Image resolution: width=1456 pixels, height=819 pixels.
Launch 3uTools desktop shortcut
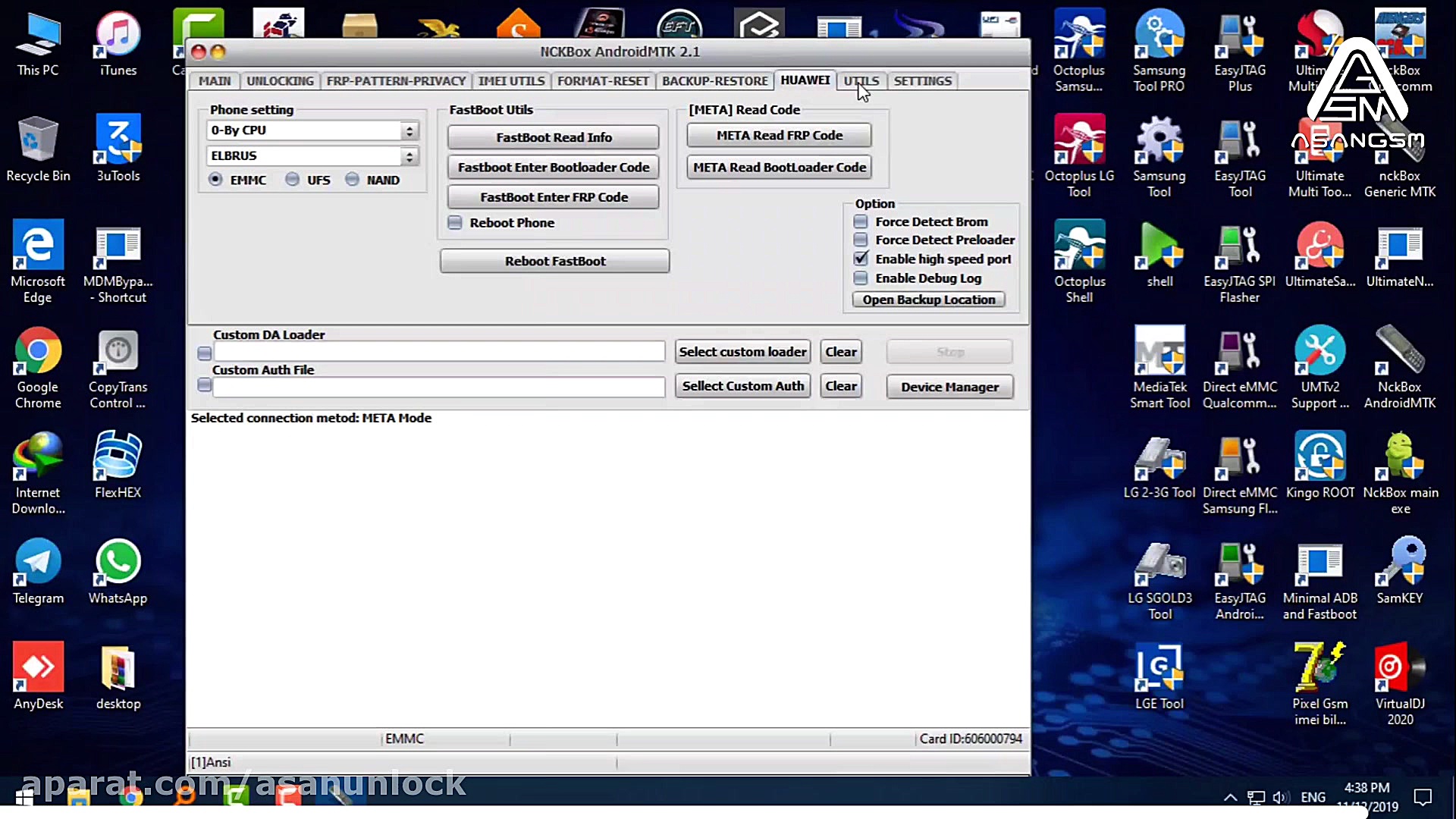click(x=118, y=149)
